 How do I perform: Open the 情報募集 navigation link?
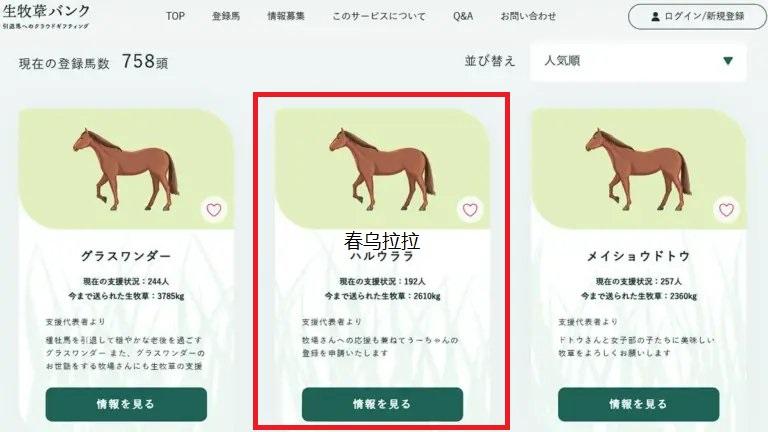tap(286, 16)
